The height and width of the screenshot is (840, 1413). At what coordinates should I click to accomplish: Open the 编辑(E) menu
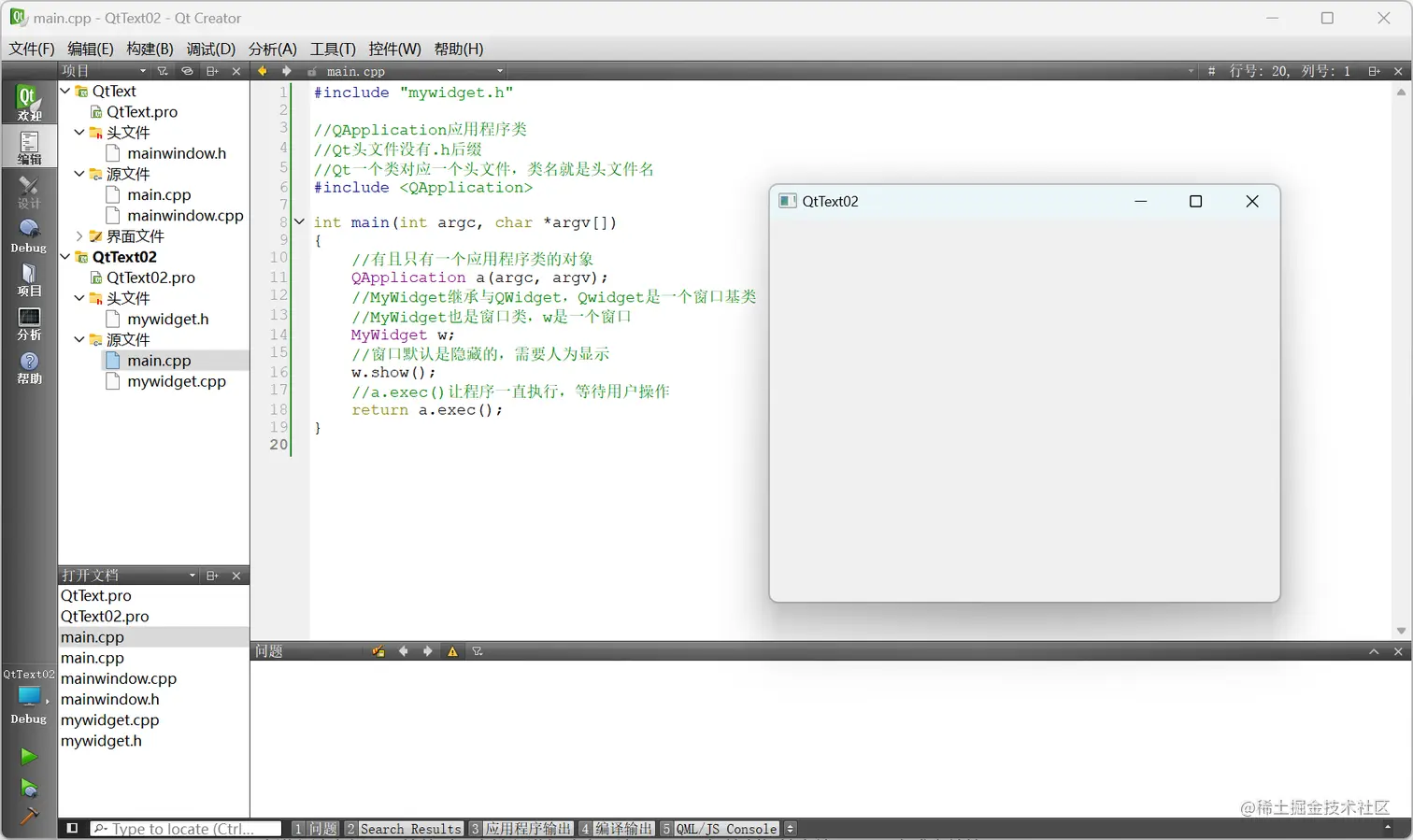pos(91,49)
